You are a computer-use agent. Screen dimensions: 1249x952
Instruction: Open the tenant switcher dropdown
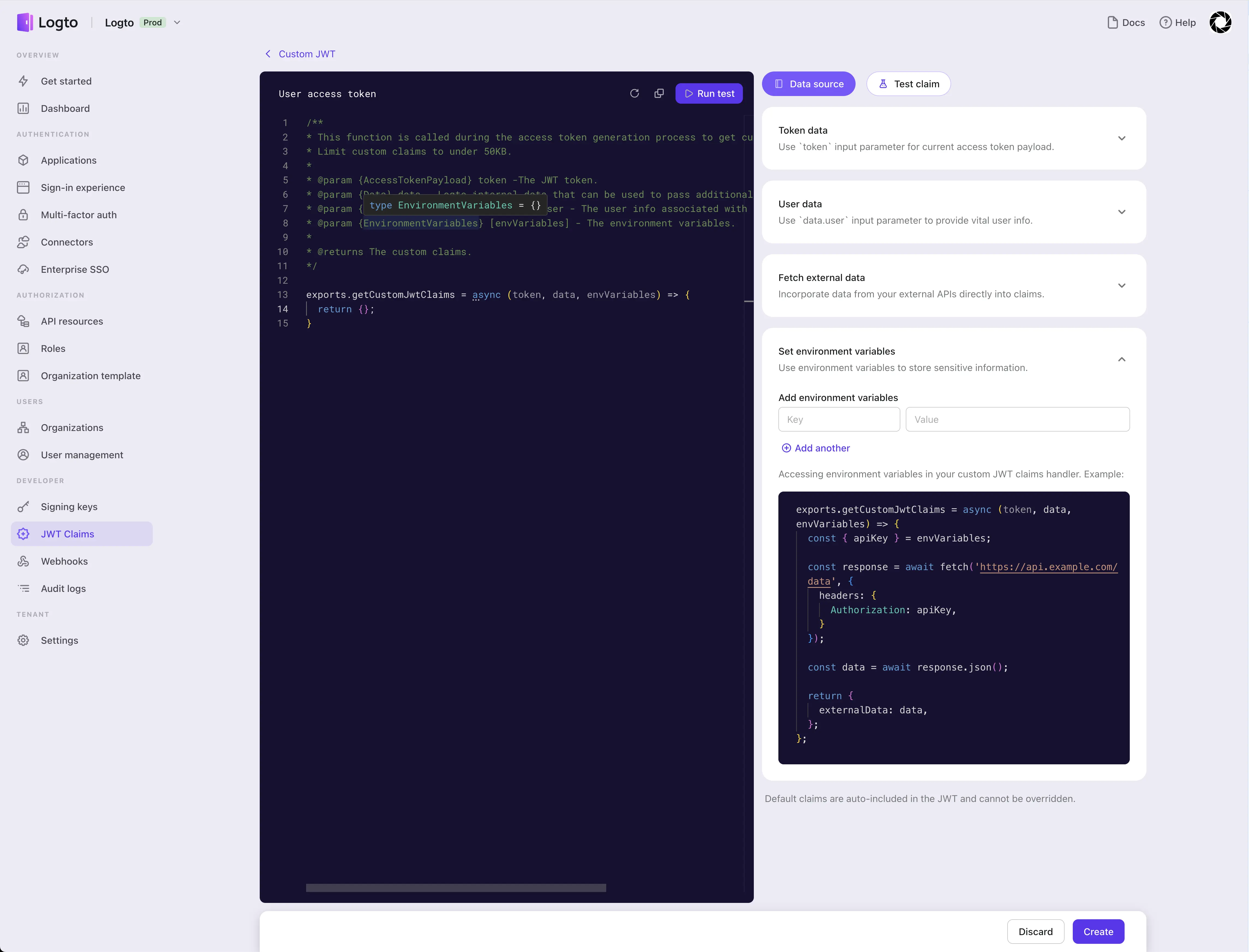pos(177,22)
